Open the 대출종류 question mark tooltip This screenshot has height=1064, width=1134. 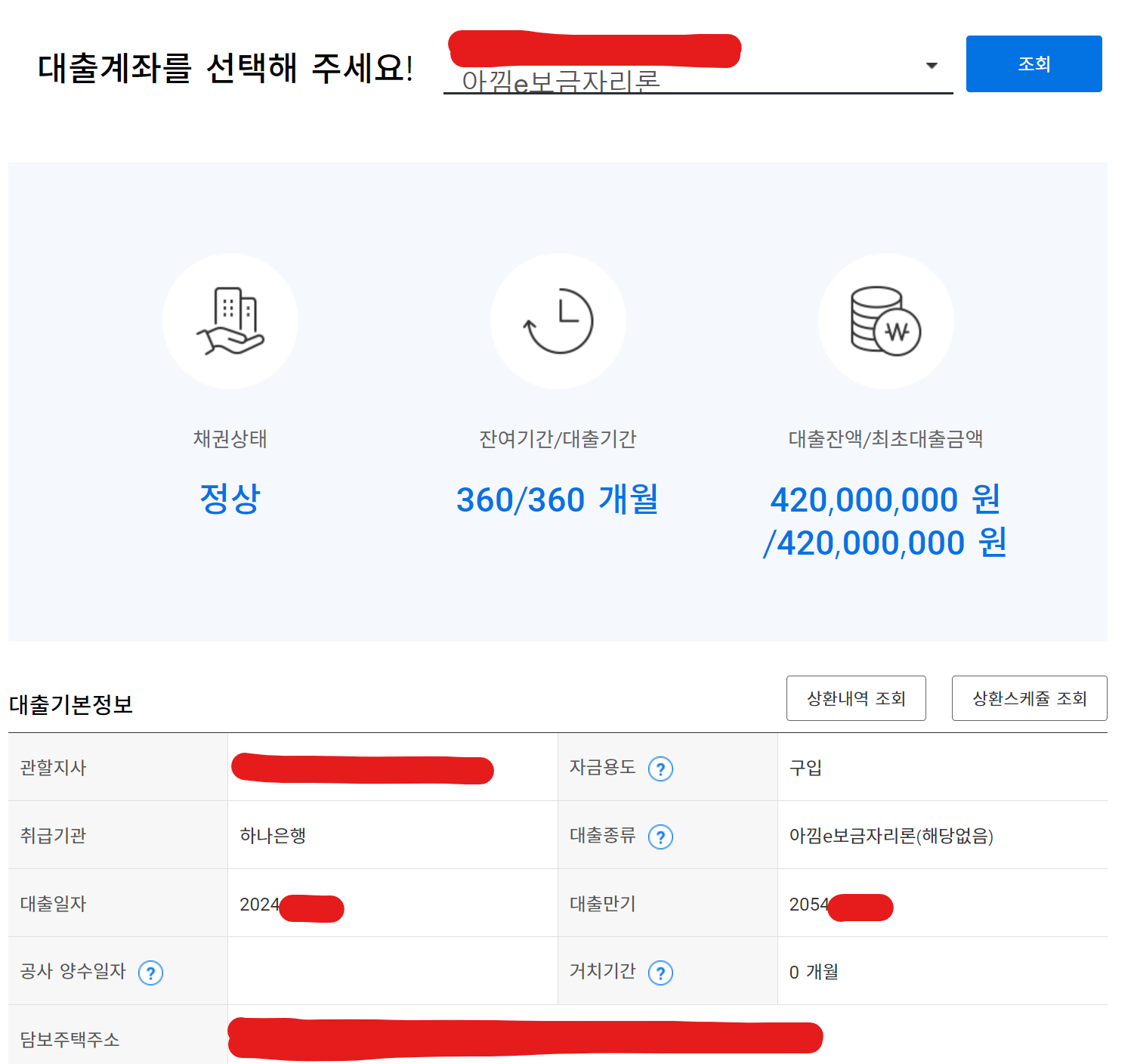660,837
